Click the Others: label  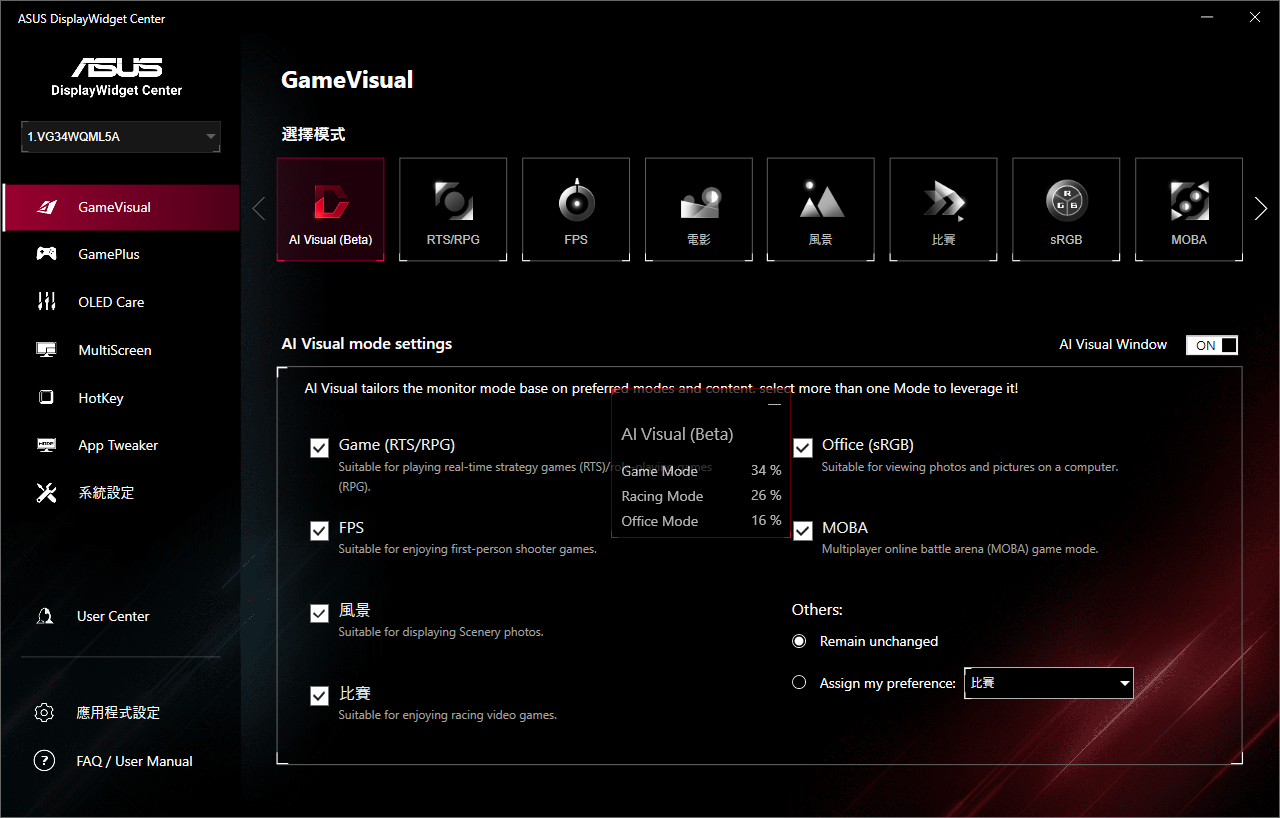817,609
